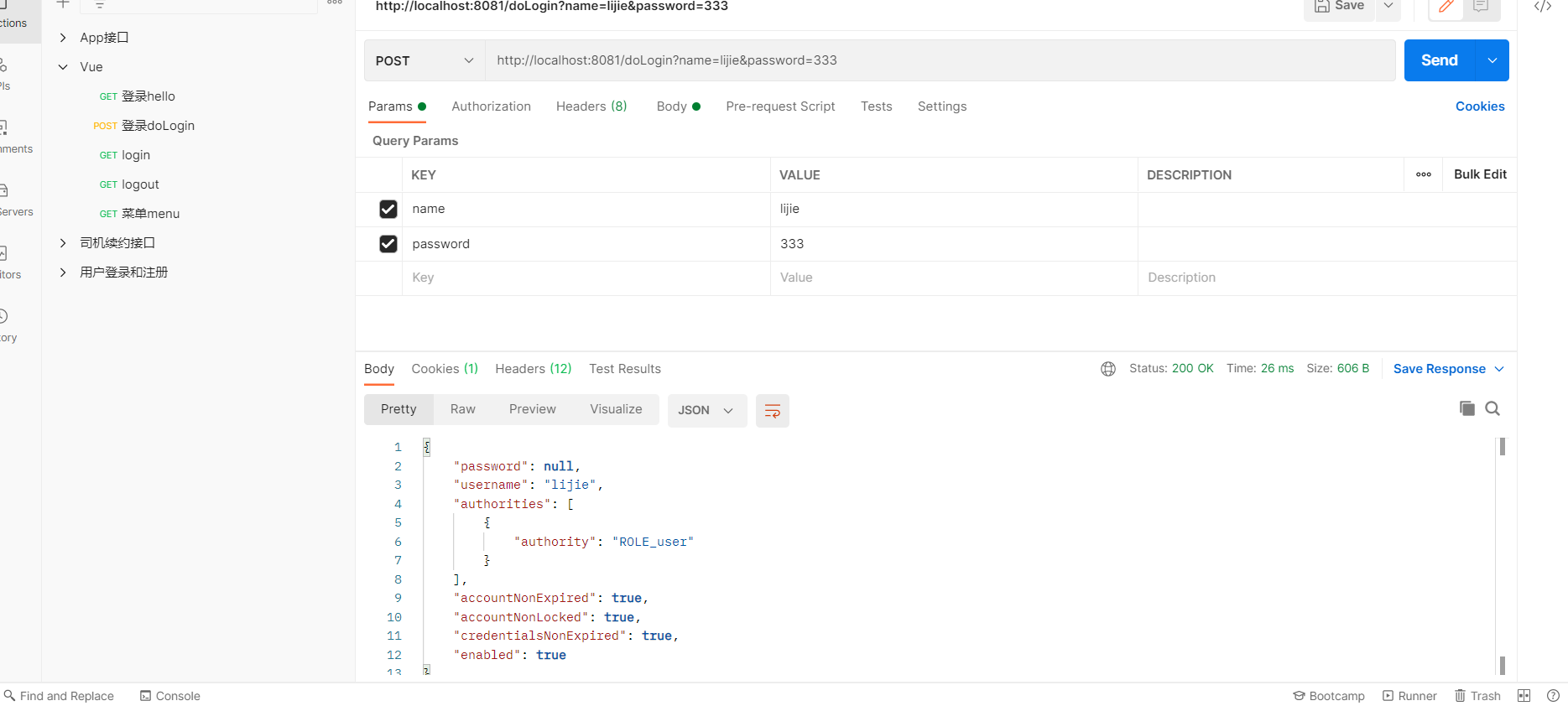Open the Tests tab

coord(876,106)
